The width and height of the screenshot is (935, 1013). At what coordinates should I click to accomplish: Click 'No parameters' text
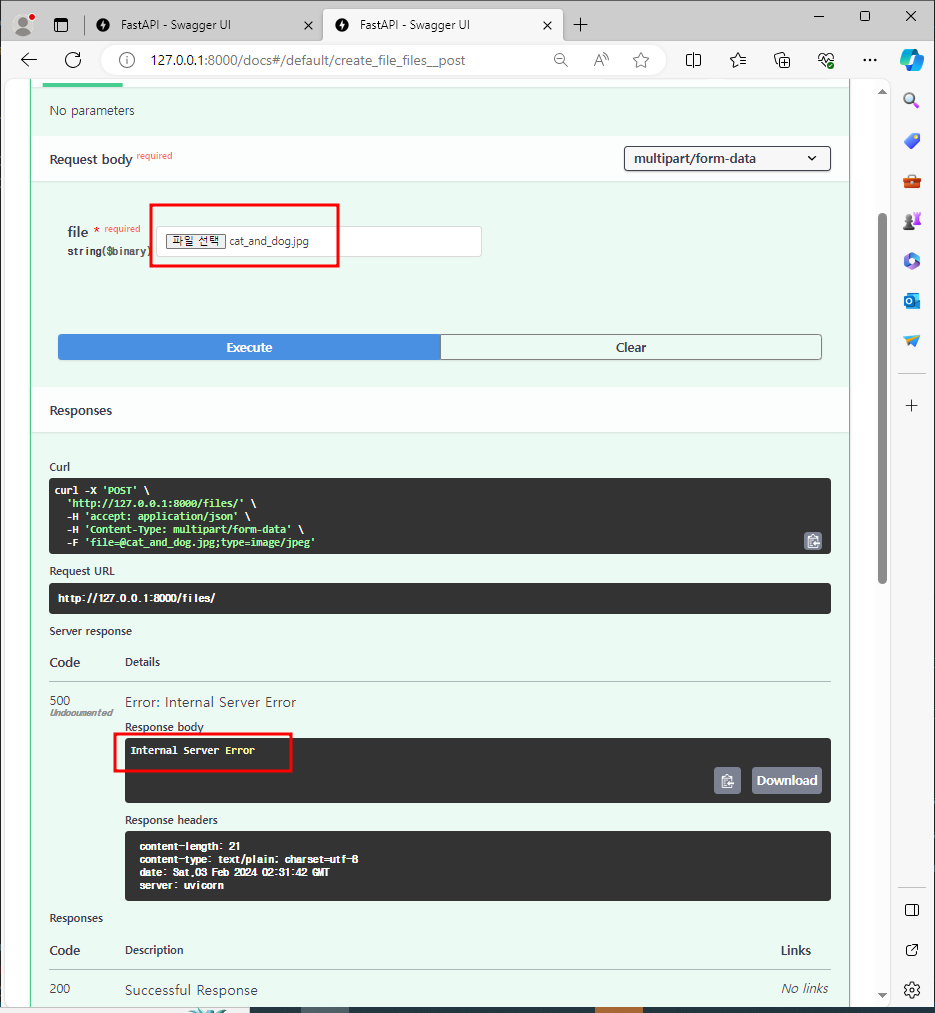[92, 110]
